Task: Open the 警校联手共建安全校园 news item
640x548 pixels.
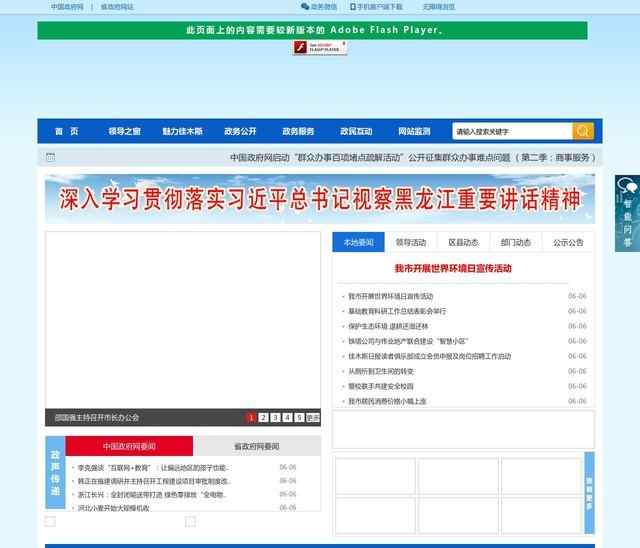Action: pos(381,386)
